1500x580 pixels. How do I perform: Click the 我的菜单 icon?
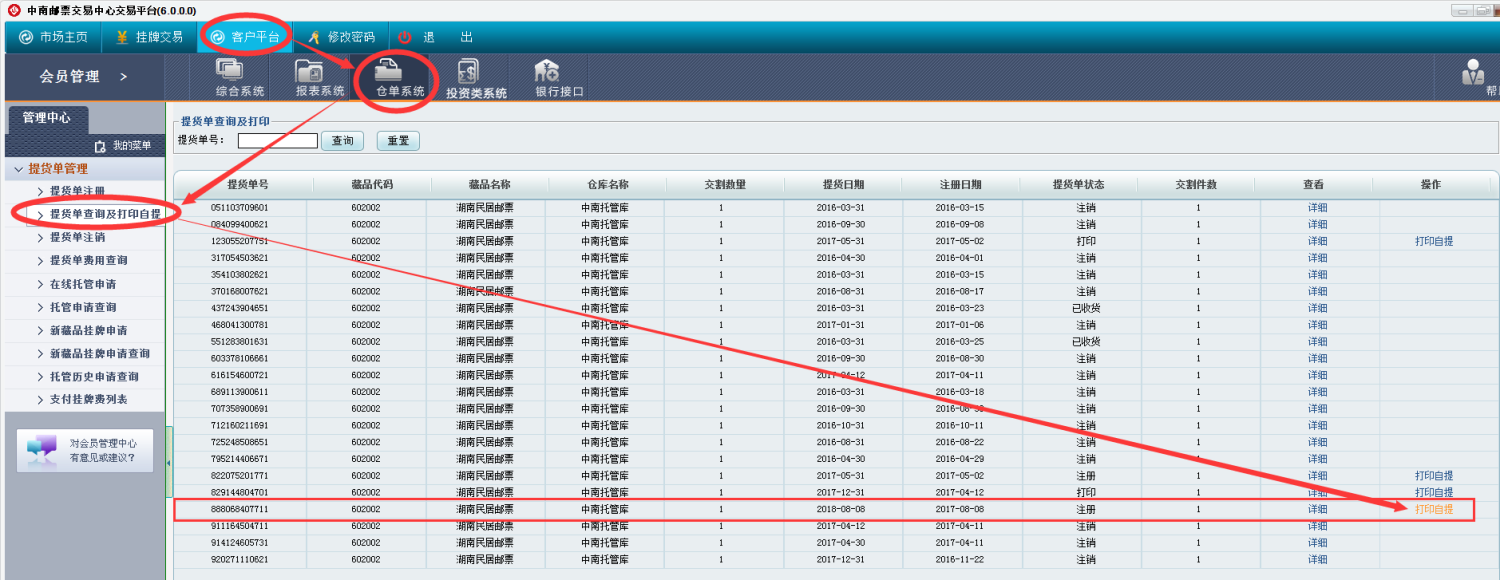[x=99, y=146]
